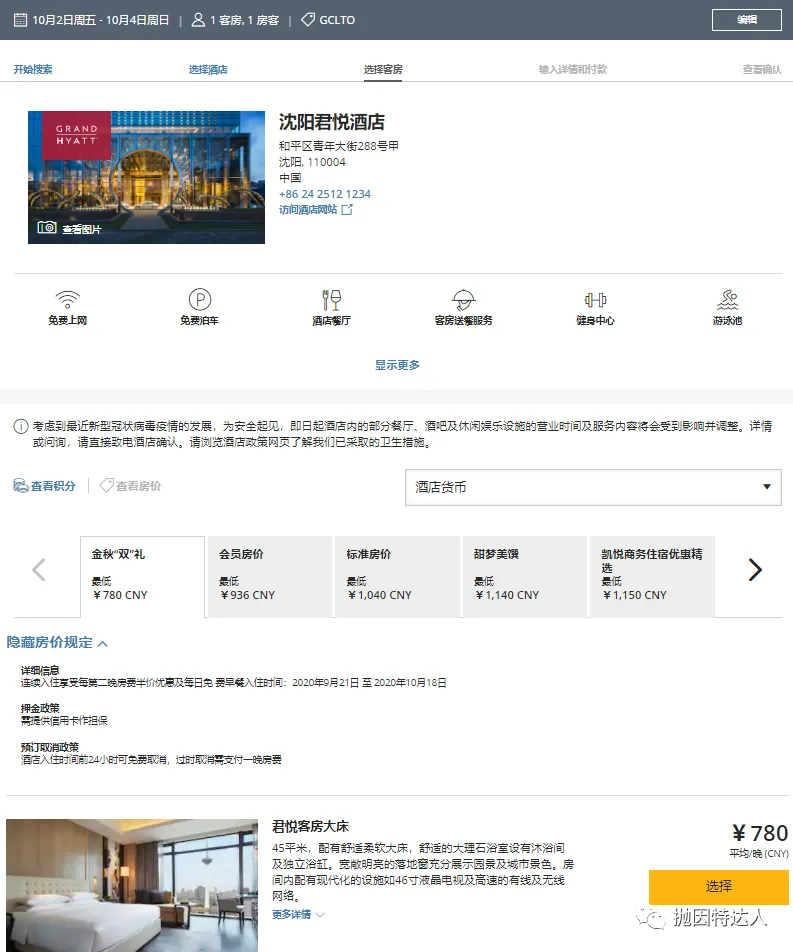Open the 输入详情和付款 step
Screen dimensions: 793x952
tap(573, 69)
